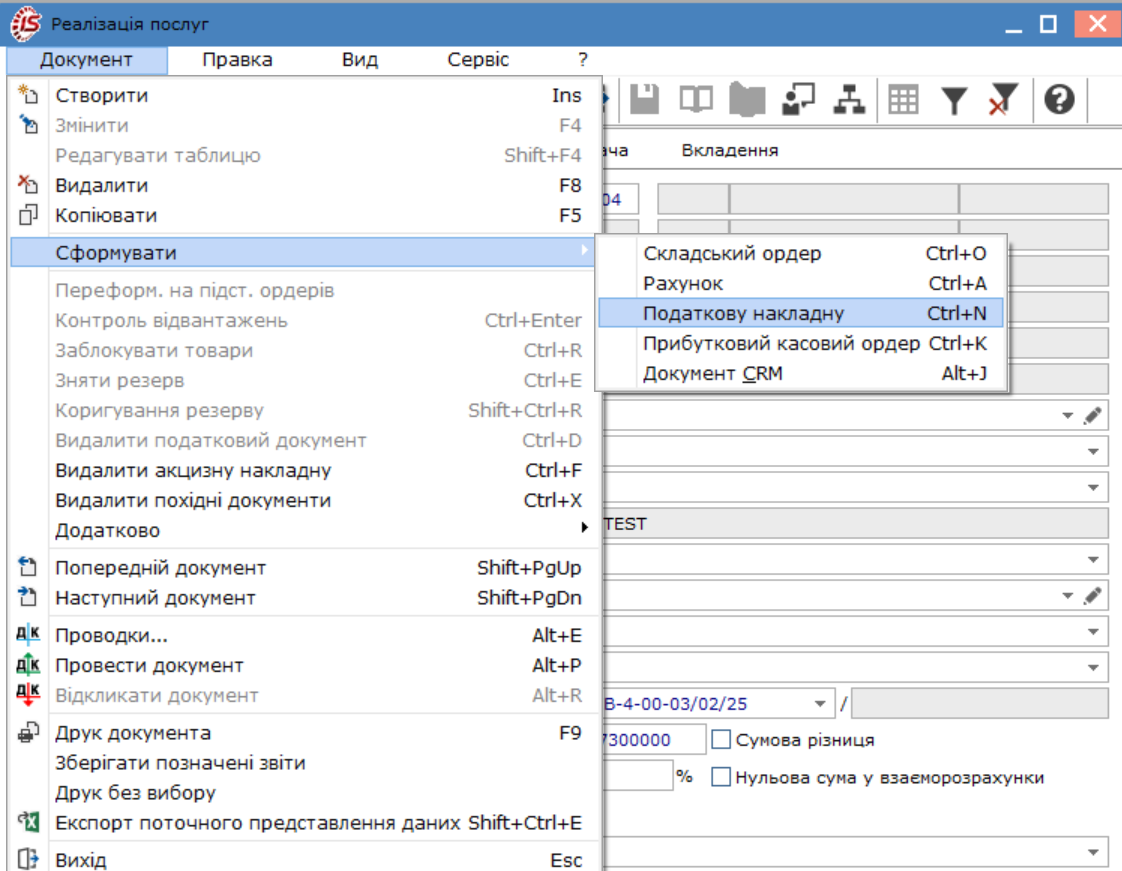Click the pencil edit icon in the field above TEST
1122x871 pixels.
click(1092, 415)
